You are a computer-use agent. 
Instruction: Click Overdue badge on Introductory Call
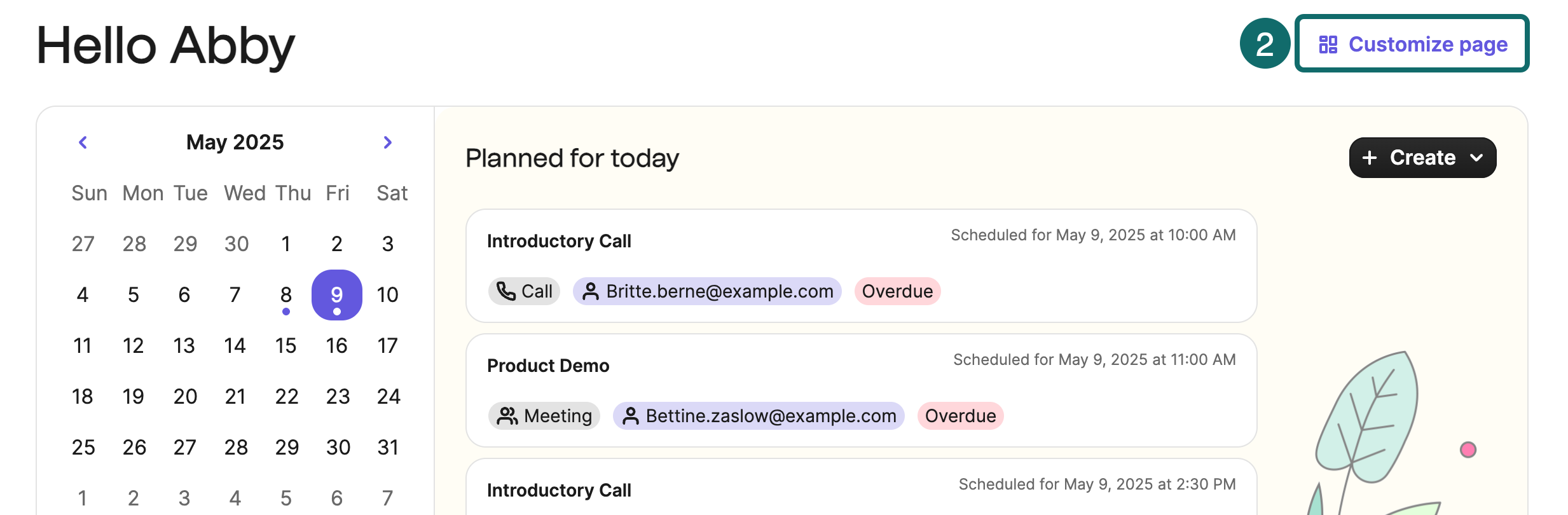898,291
